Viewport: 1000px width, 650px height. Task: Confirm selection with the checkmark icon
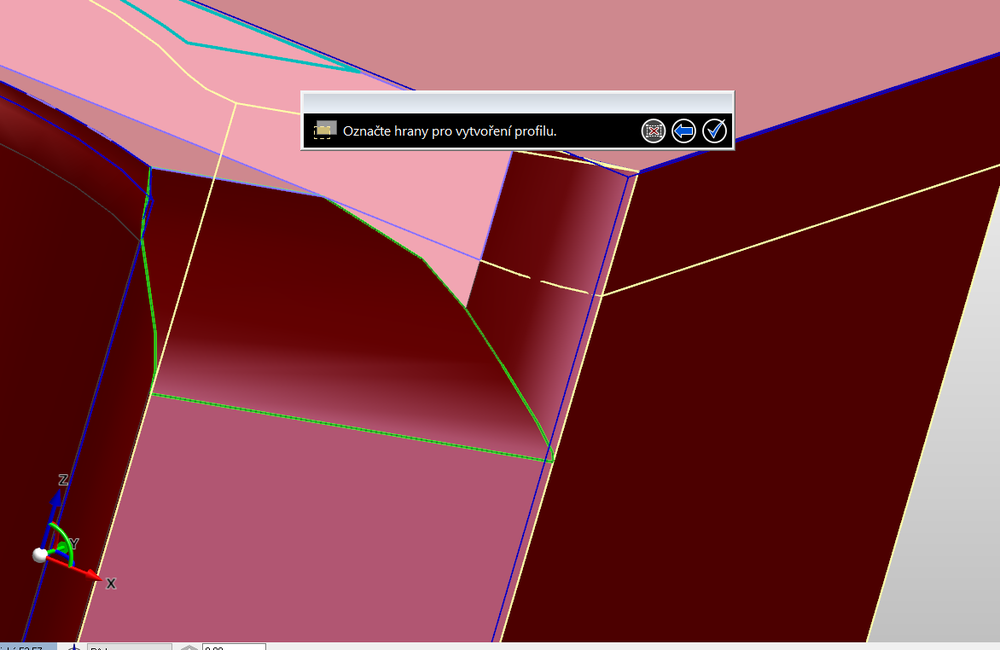coord(714,131)
